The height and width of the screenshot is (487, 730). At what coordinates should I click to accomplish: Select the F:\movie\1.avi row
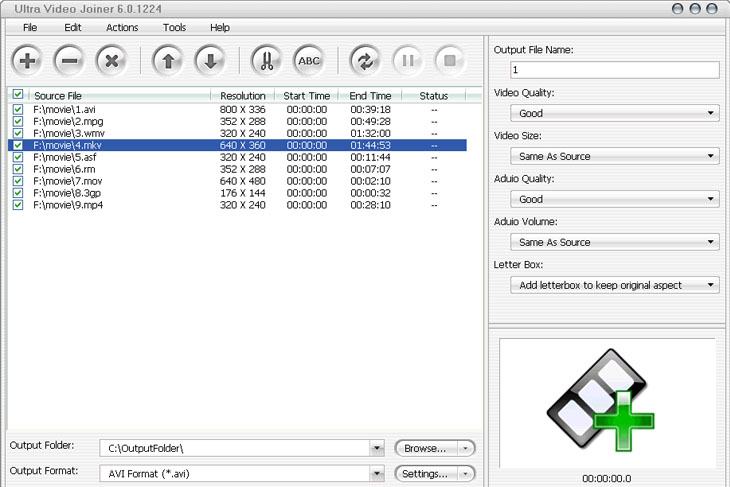coord(237,109)
